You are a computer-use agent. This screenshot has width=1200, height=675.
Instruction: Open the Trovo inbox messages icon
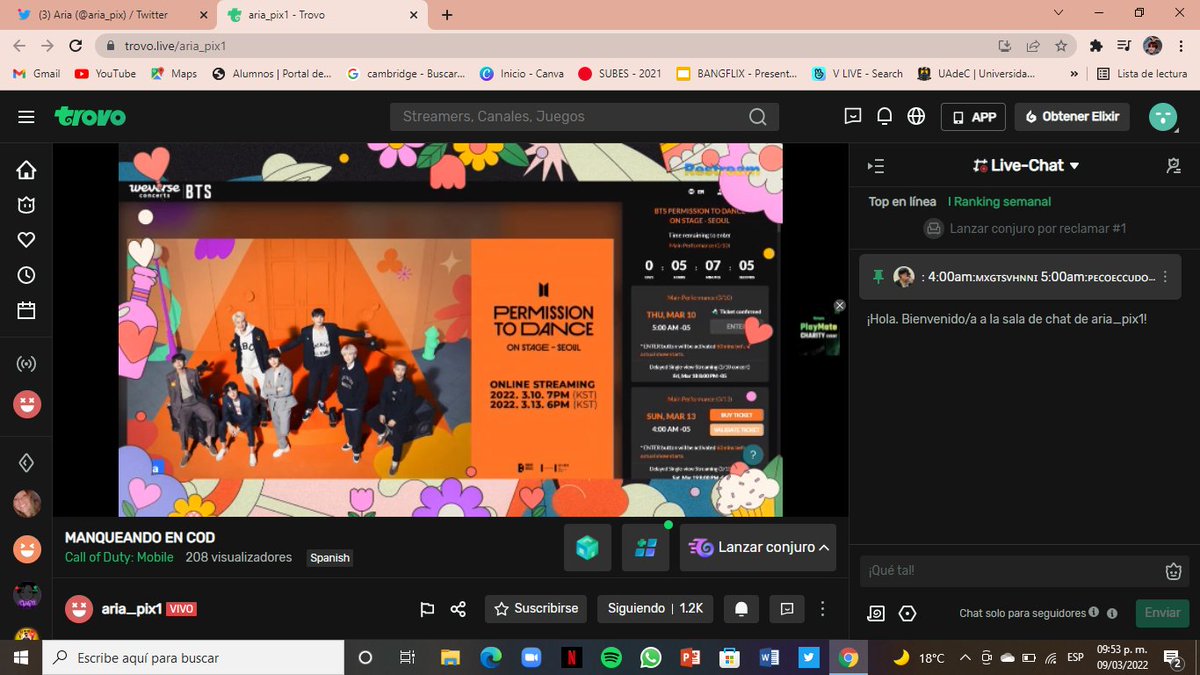[853, 116]
